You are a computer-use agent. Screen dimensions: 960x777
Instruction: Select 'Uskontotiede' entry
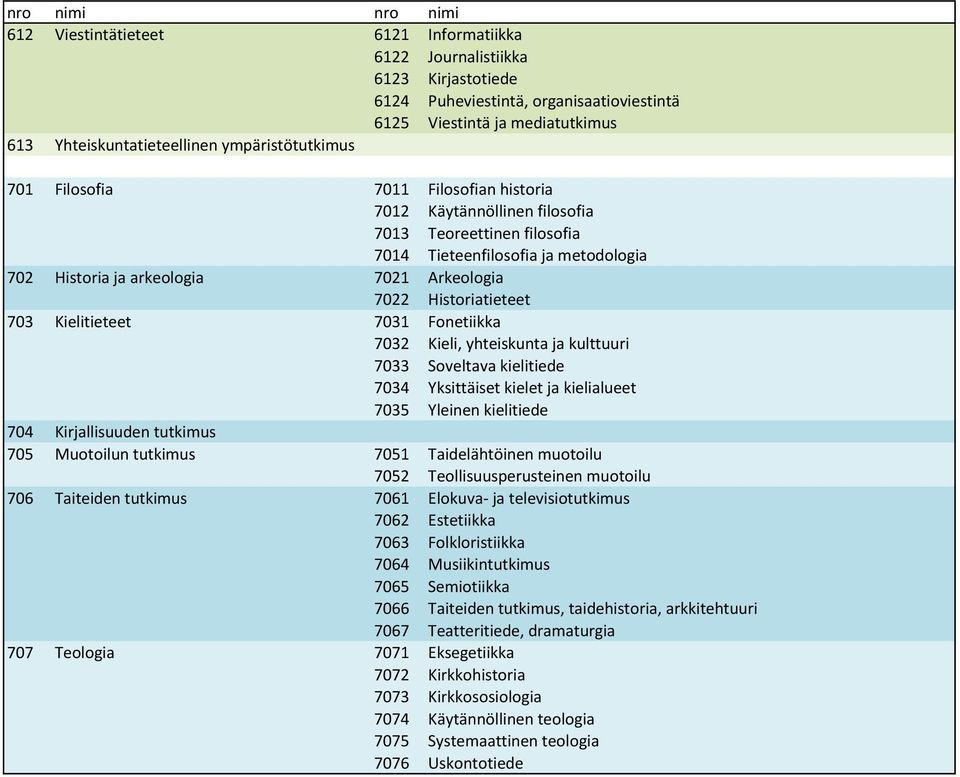point(476,763)
